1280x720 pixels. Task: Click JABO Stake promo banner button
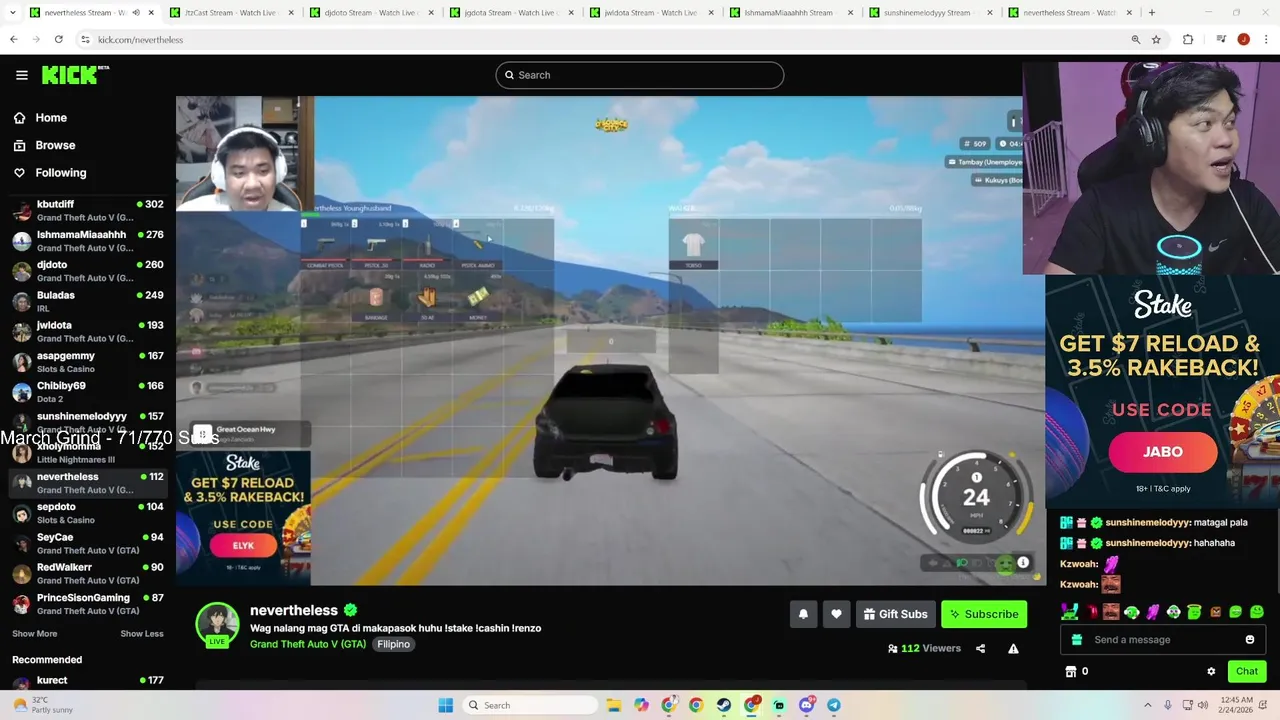[1163, 452]
